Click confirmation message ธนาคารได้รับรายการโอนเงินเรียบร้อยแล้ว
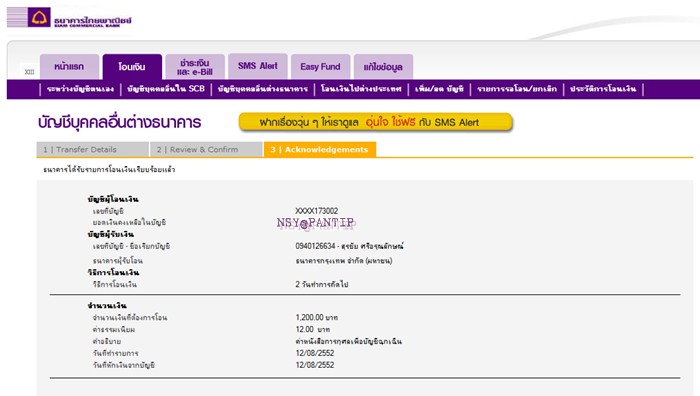 coord(109,170)
